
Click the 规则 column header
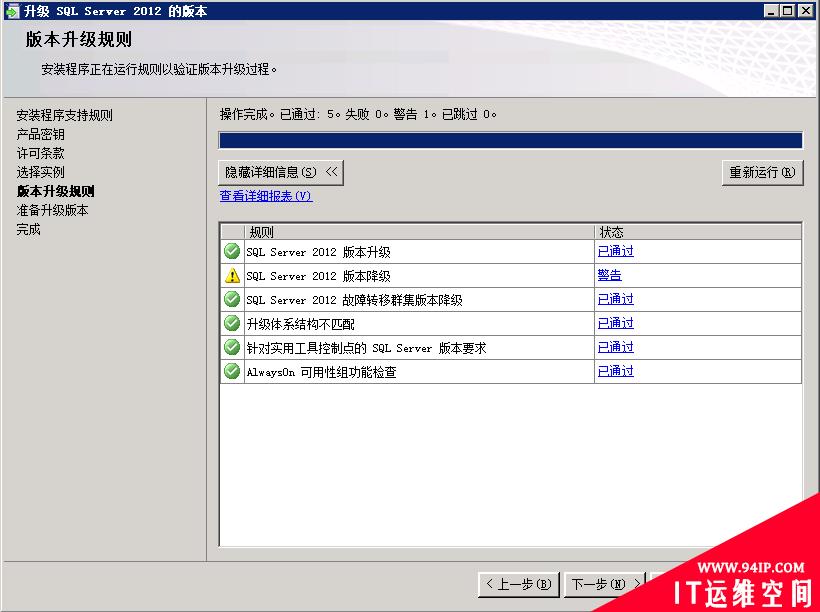click(419, 232)
